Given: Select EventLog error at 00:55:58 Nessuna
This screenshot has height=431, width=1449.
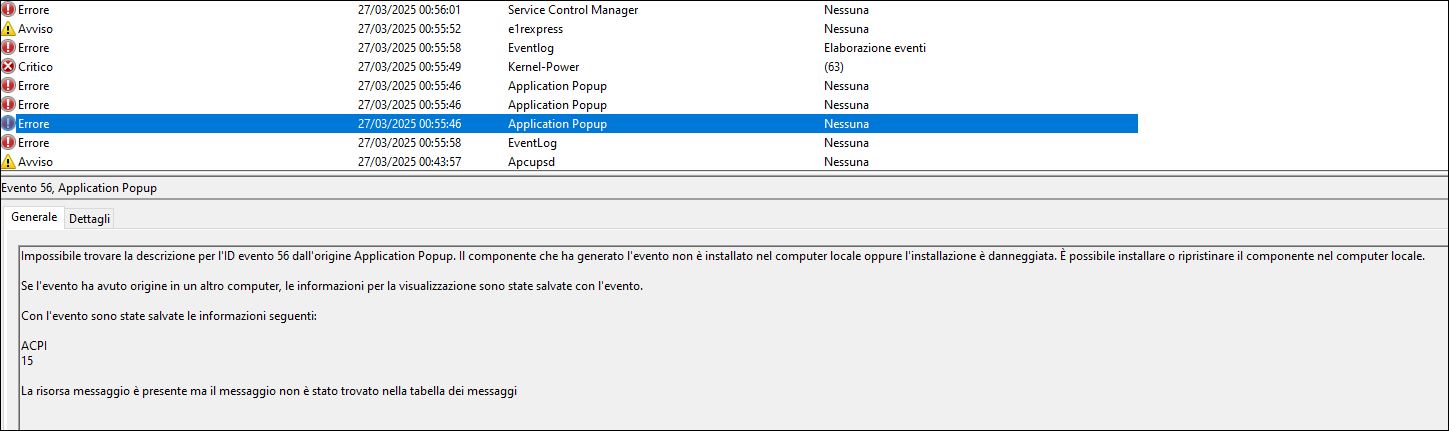Looking at the screenshot, I should (x=569, y=143).
